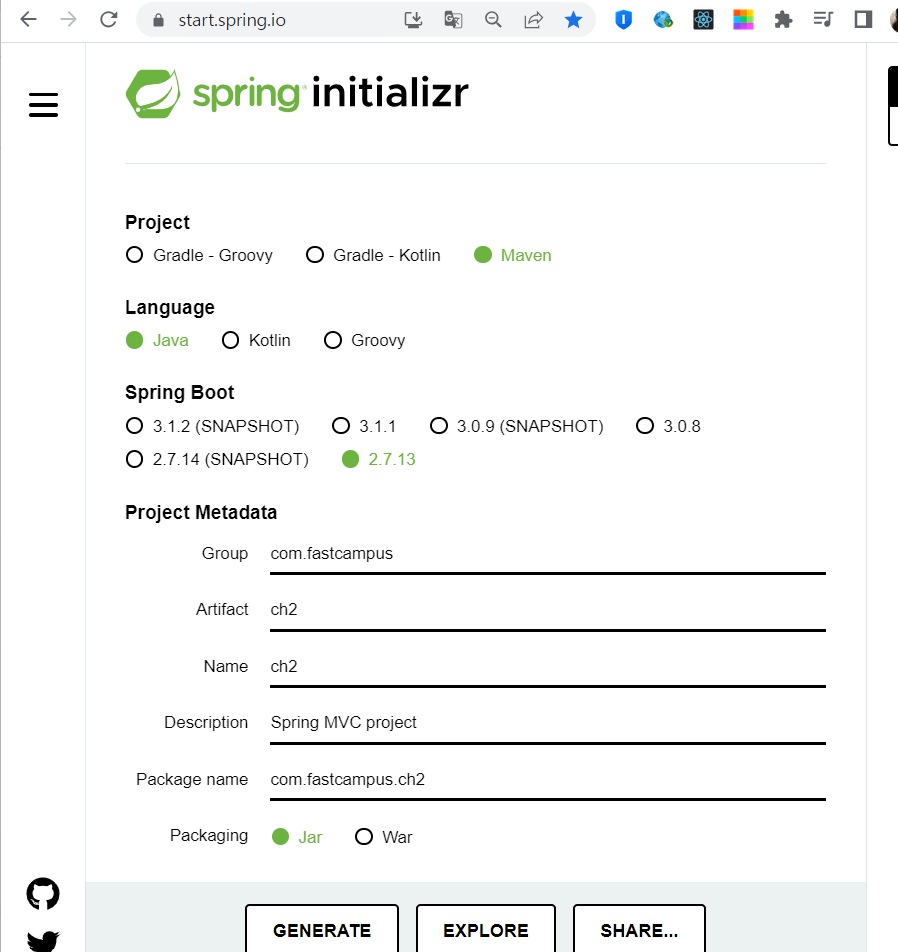Open the Bitwarden shield extension
The image size is (898, 952).
coord(624,20)
